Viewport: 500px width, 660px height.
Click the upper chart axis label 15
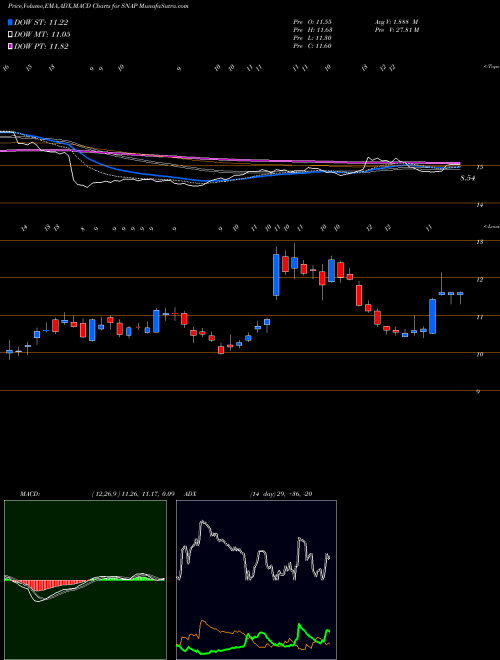[x=479, y=168]
